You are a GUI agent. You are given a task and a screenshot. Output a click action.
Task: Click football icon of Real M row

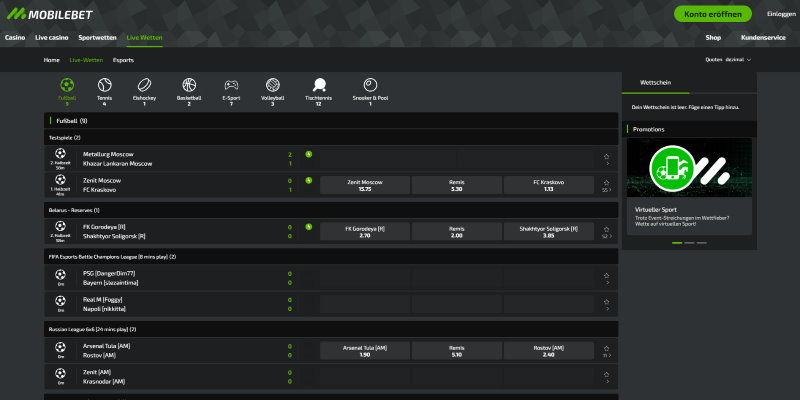tap(60, 301)
